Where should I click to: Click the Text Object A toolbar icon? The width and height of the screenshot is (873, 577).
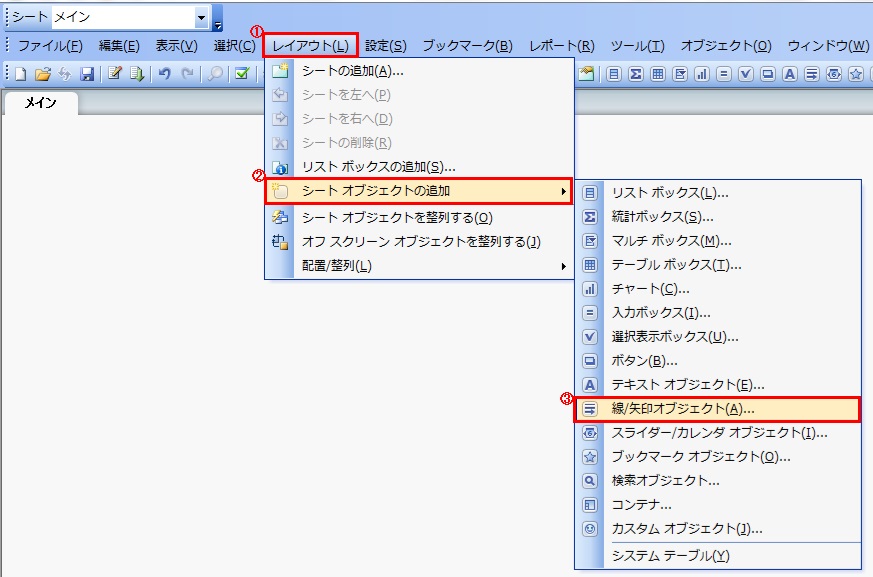pyautogui.click(x=789, y=74)
